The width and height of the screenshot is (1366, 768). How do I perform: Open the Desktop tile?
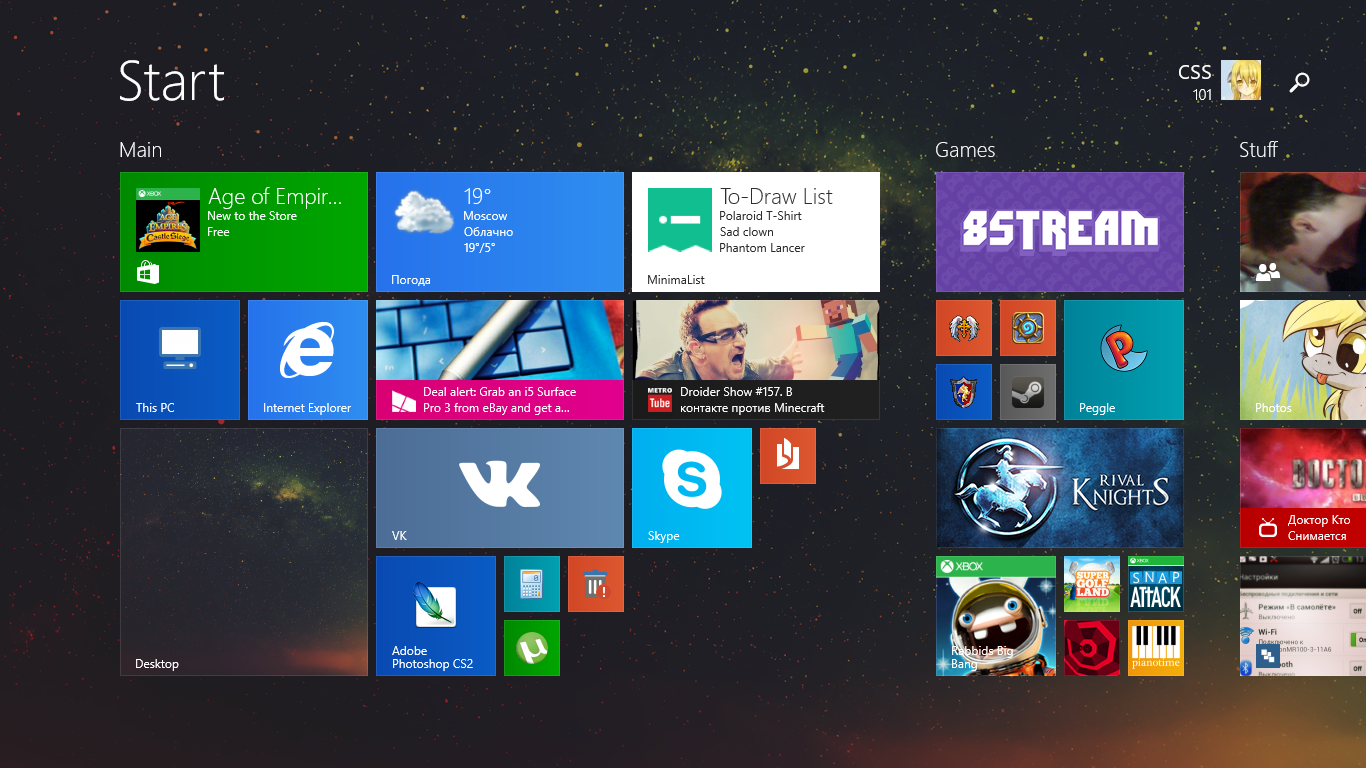coord(244,552)
